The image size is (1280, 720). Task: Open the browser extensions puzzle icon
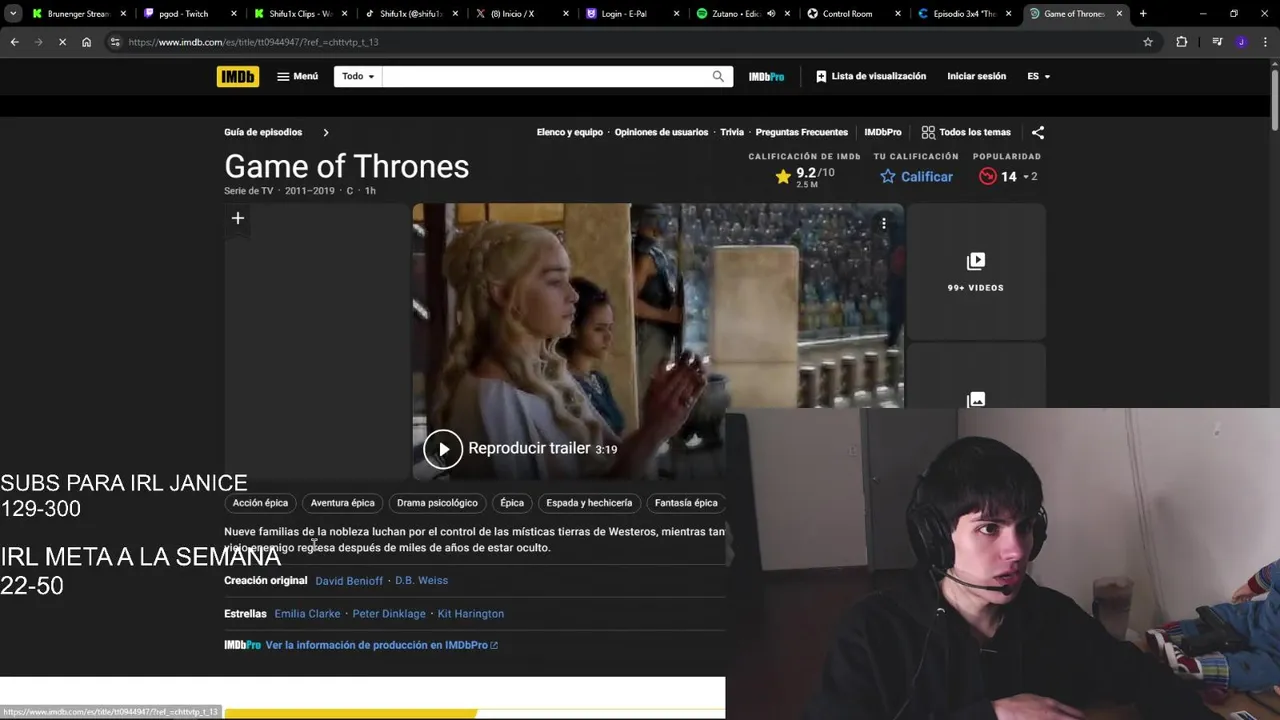coord(1182,42)
